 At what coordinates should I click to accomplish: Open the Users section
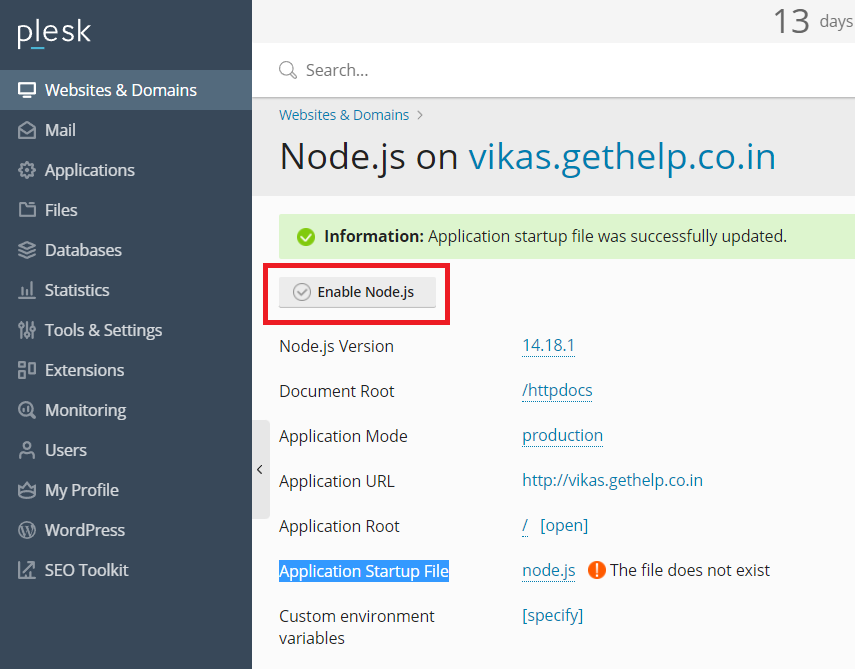(126, 450)
